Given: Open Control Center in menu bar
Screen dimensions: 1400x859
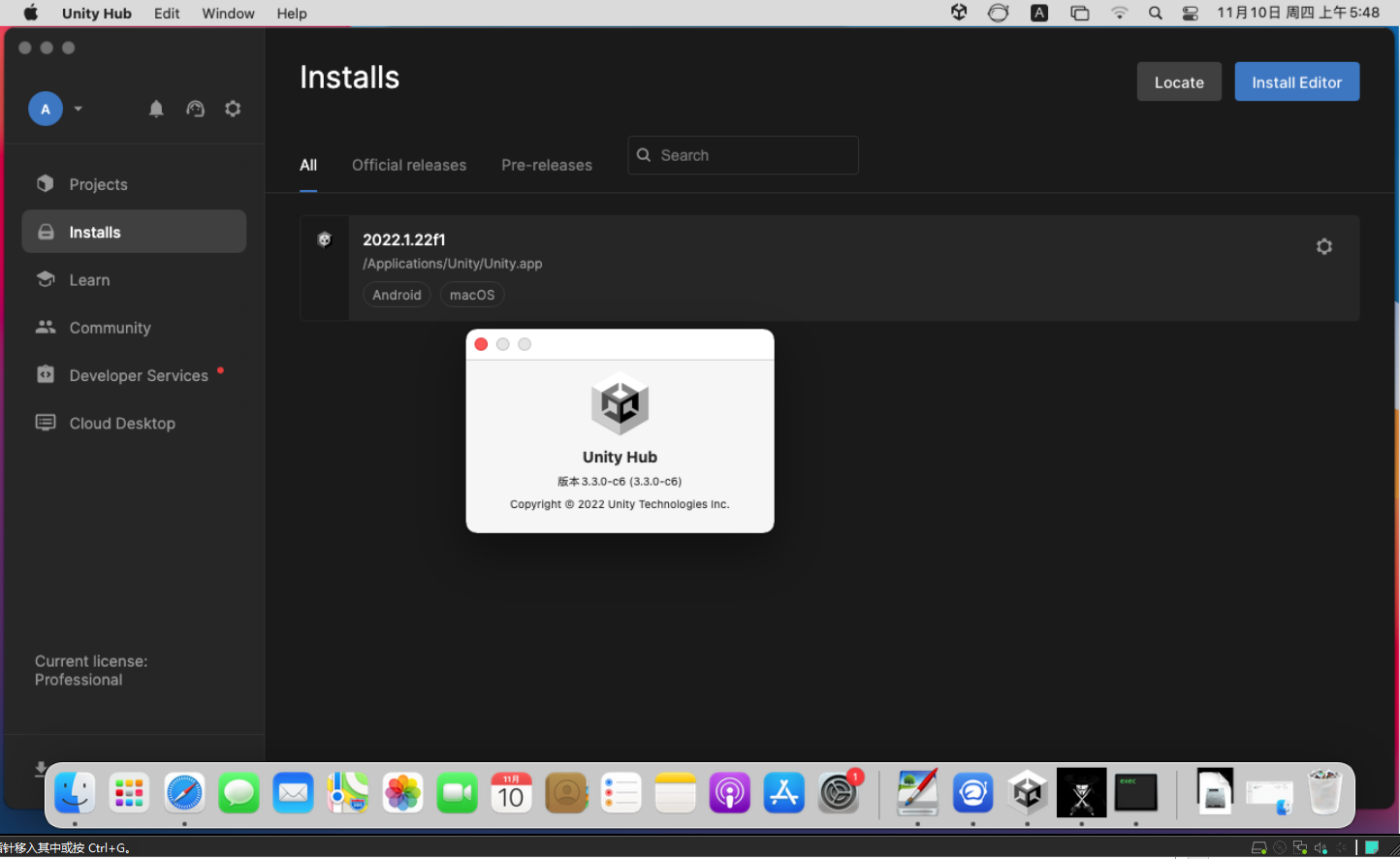Looking at the screenshot, I should pyautogui.click(x=1191, y=14).
